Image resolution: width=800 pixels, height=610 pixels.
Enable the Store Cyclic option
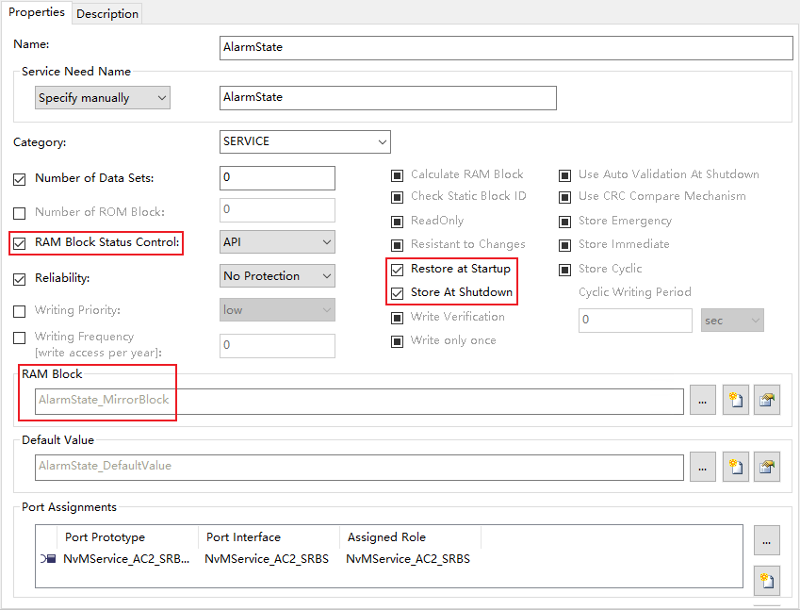click(x=564, y=268)
